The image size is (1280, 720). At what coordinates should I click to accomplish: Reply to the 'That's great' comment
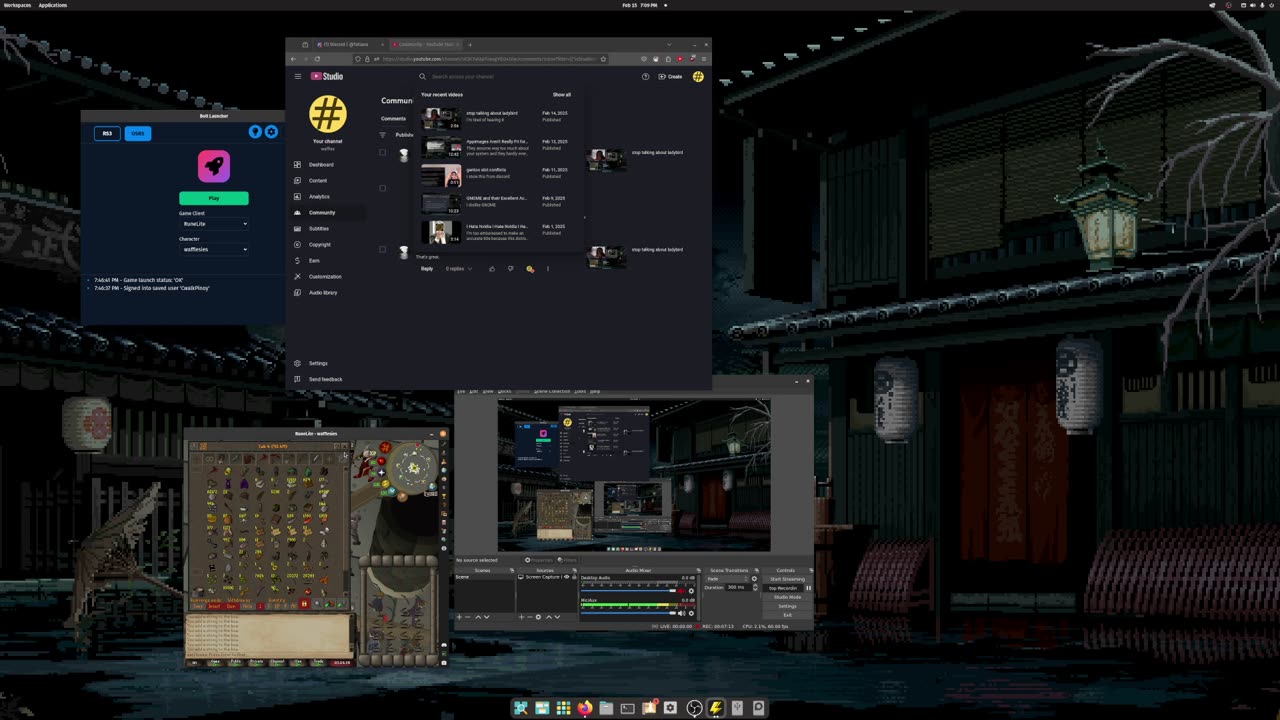pos(427,268)
